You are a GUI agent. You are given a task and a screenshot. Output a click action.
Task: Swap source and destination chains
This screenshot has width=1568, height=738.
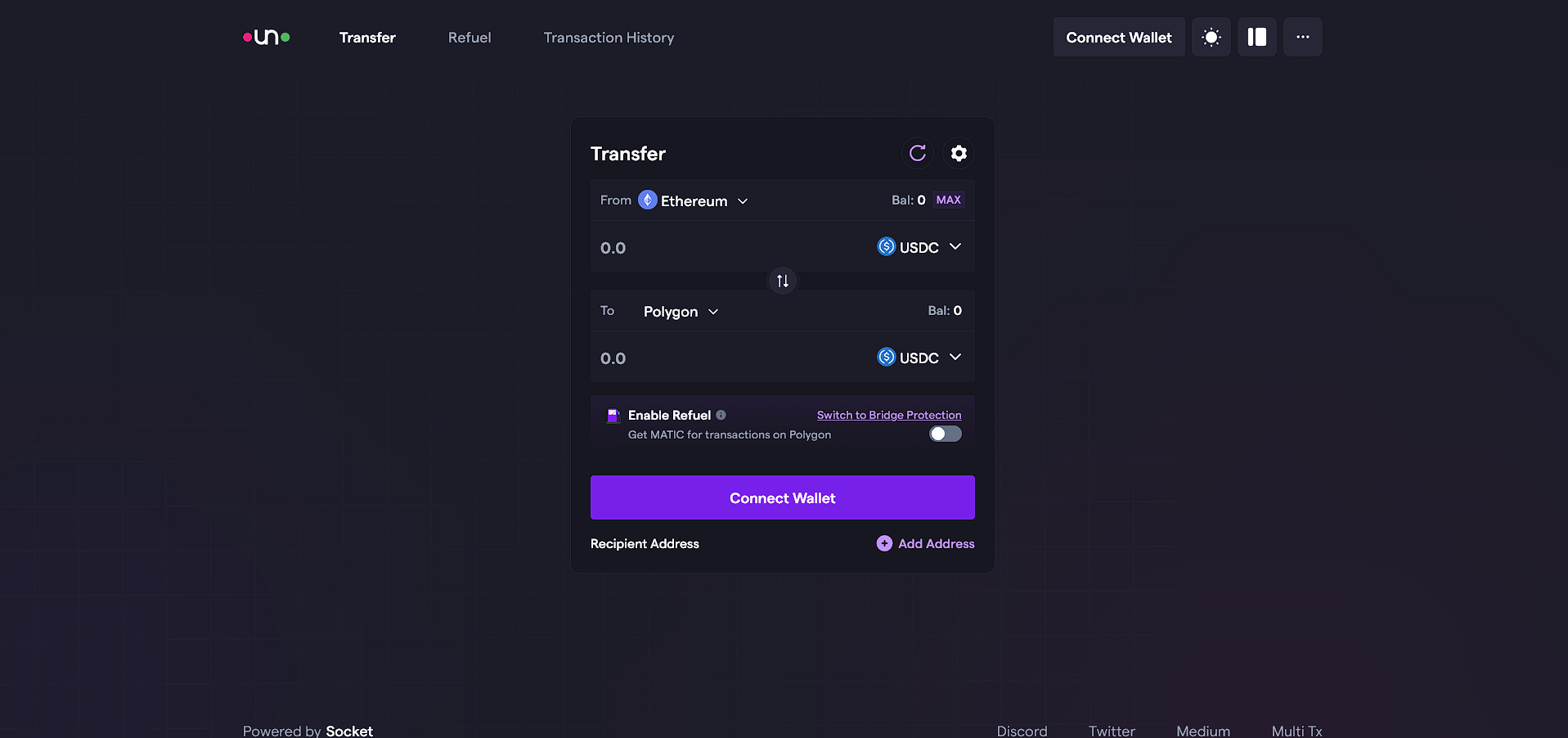[783, 281]
